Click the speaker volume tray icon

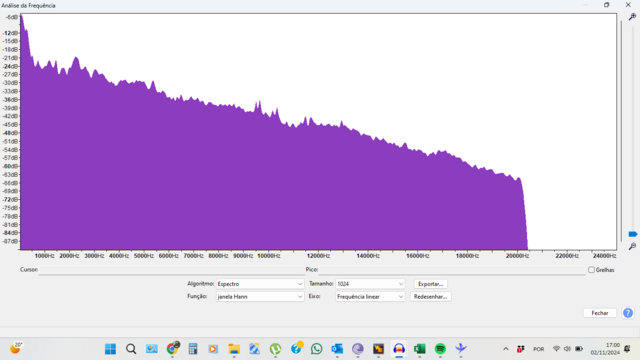tap(567, 349)
